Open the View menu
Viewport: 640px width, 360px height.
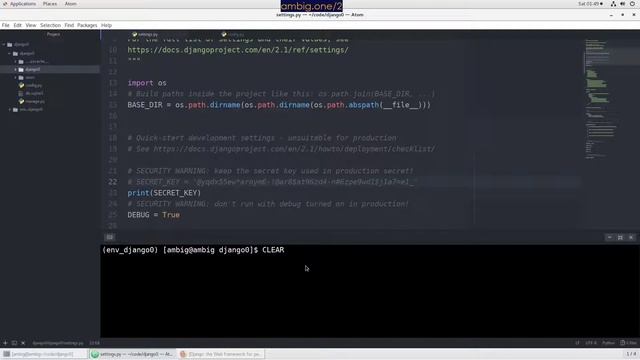click(31, 25)
